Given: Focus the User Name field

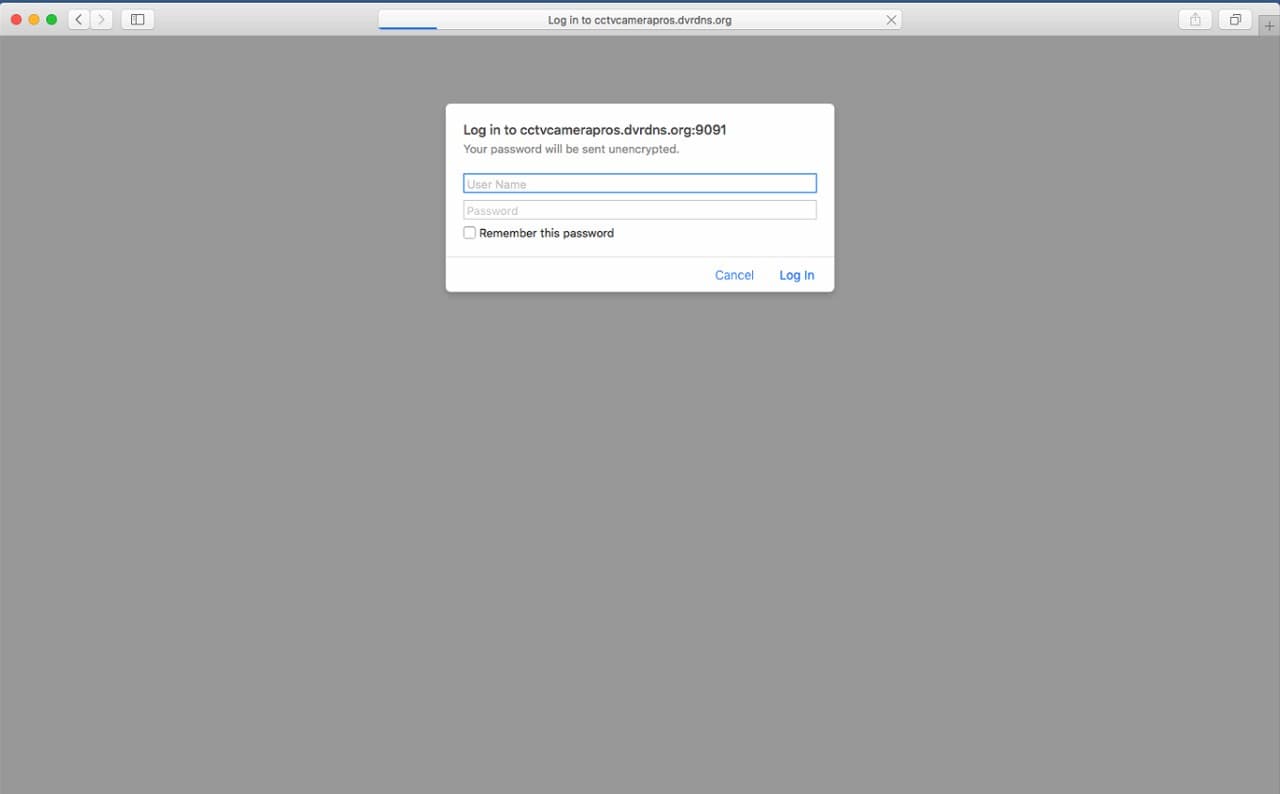Looking at the screenshot, I should click(x=640, y=184).
